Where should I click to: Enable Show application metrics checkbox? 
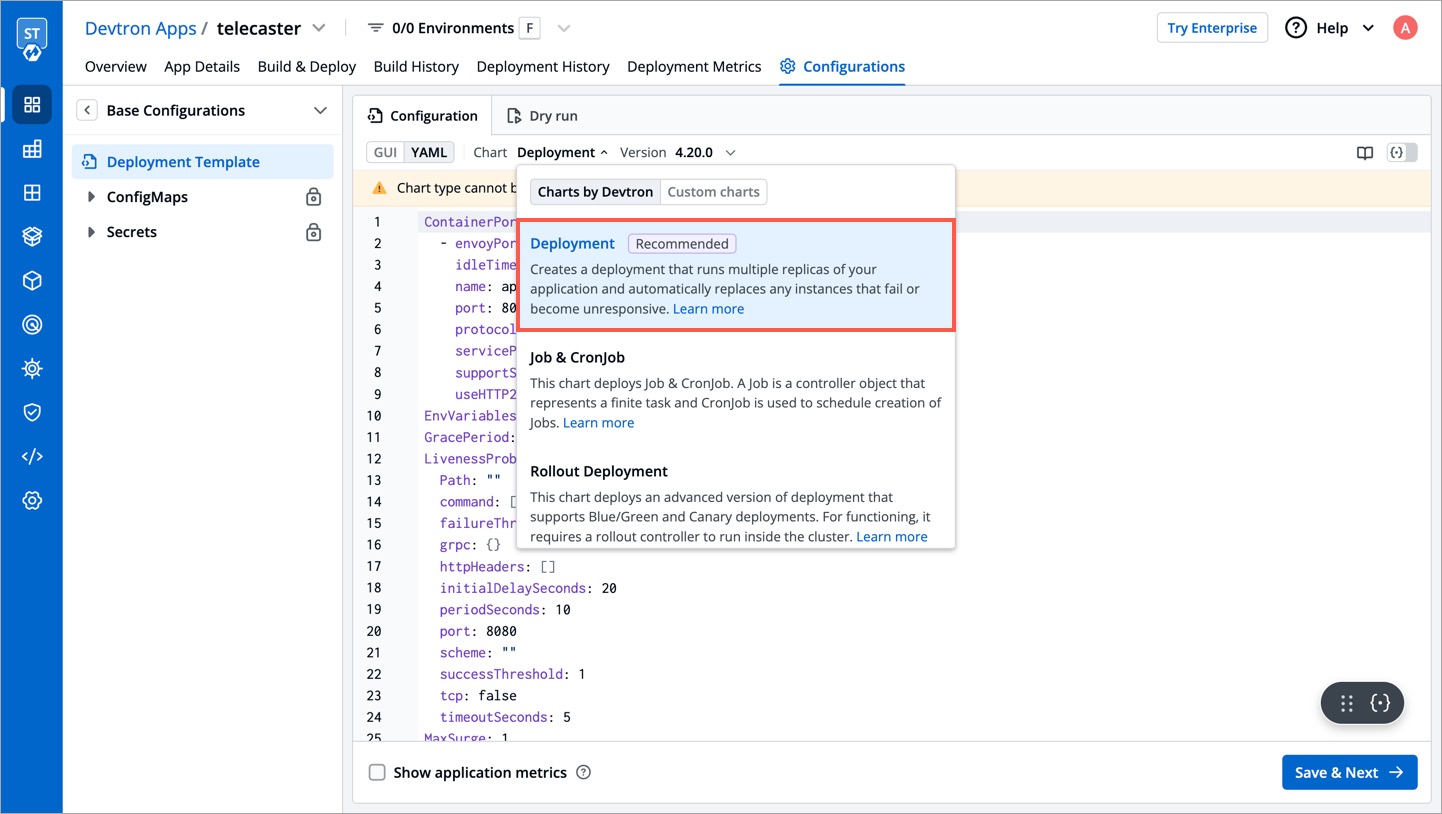pos(377,772)
